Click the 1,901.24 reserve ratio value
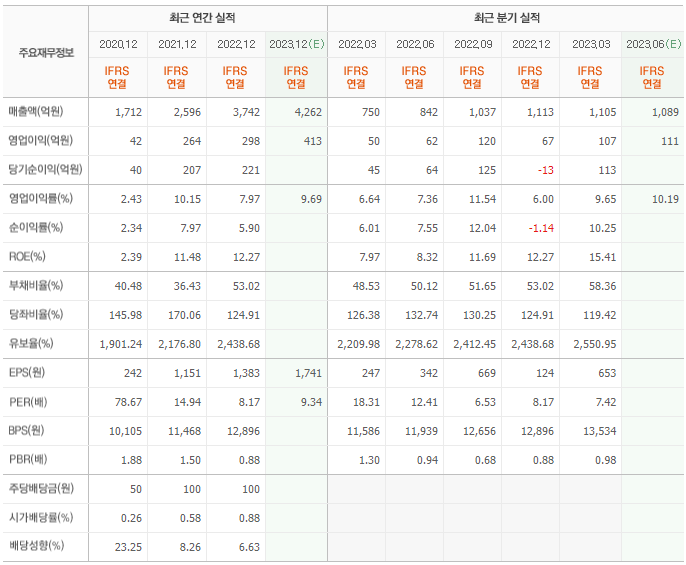Screen dimensions: 686x565 [x=121, y=344]
